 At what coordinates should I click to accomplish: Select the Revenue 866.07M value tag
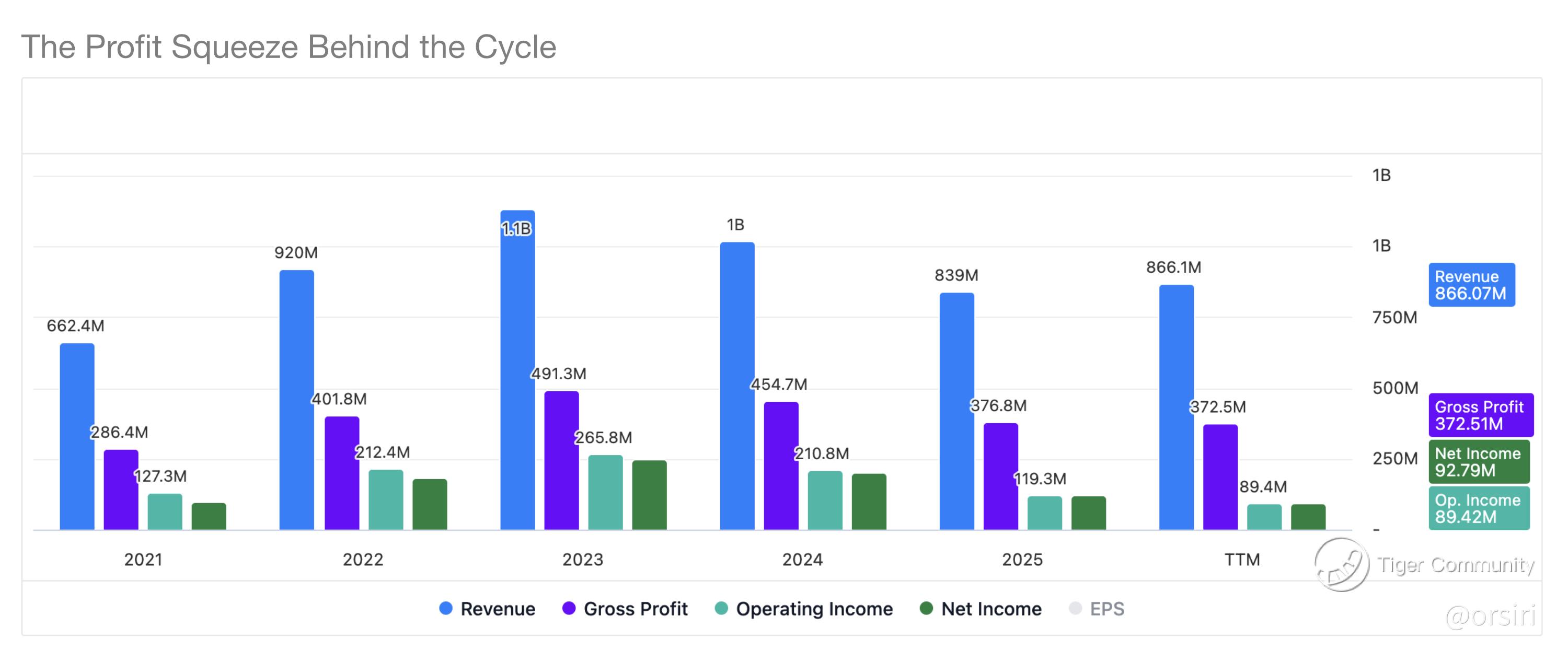pos(1471,285)
